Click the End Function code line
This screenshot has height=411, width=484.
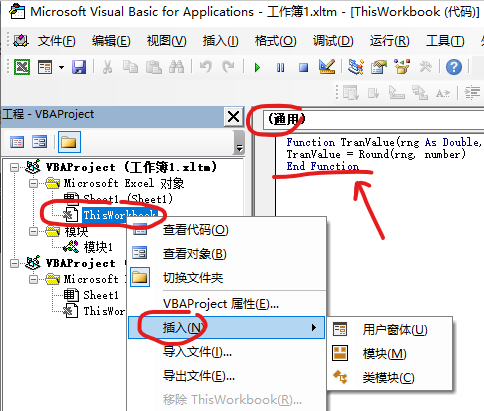click(323, 166)
